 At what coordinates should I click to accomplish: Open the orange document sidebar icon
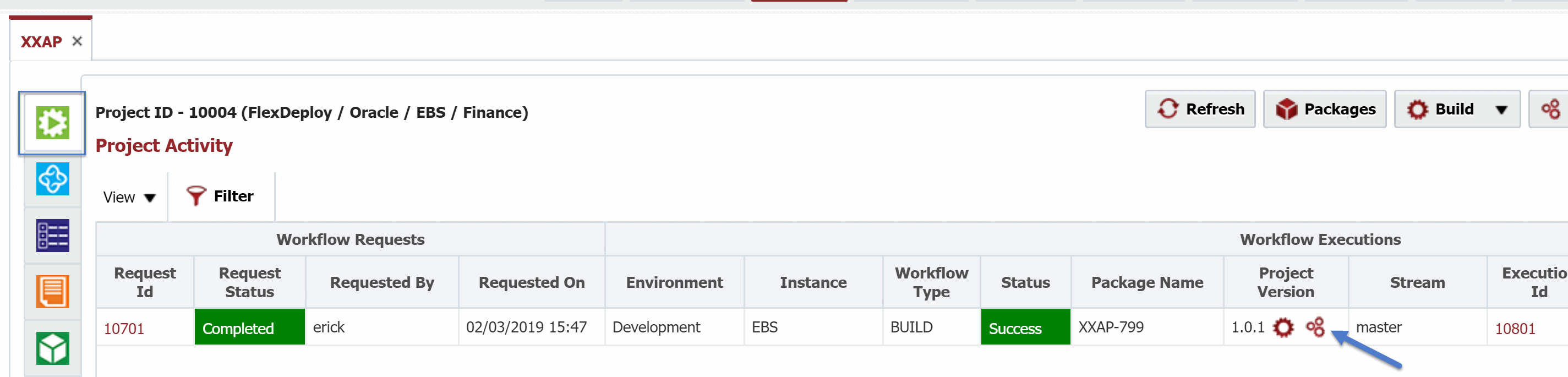52,292
